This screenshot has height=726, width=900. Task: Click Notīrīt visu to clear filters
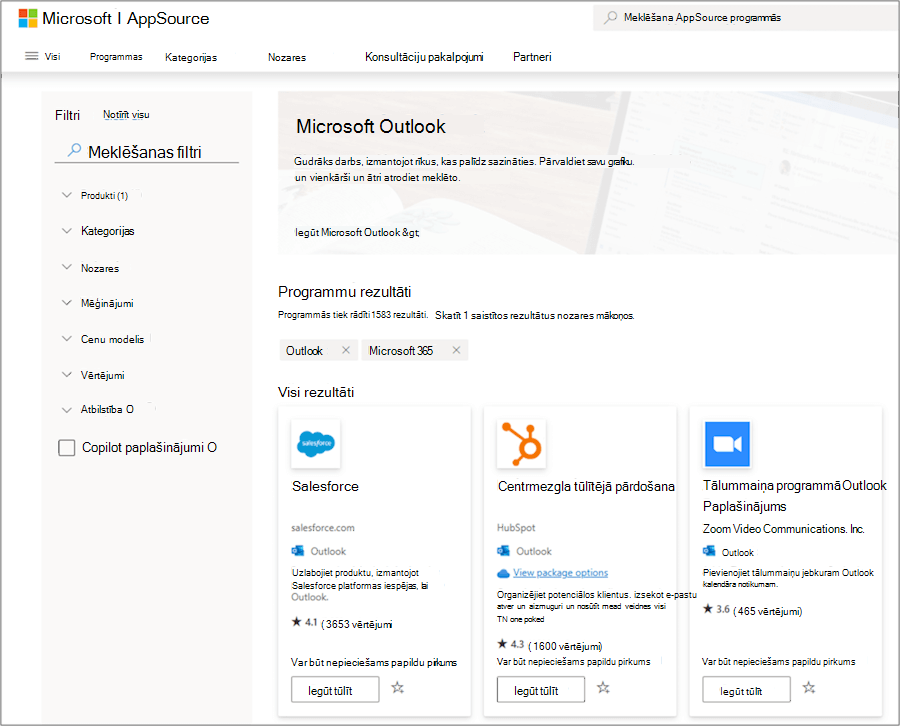(126, 115)
